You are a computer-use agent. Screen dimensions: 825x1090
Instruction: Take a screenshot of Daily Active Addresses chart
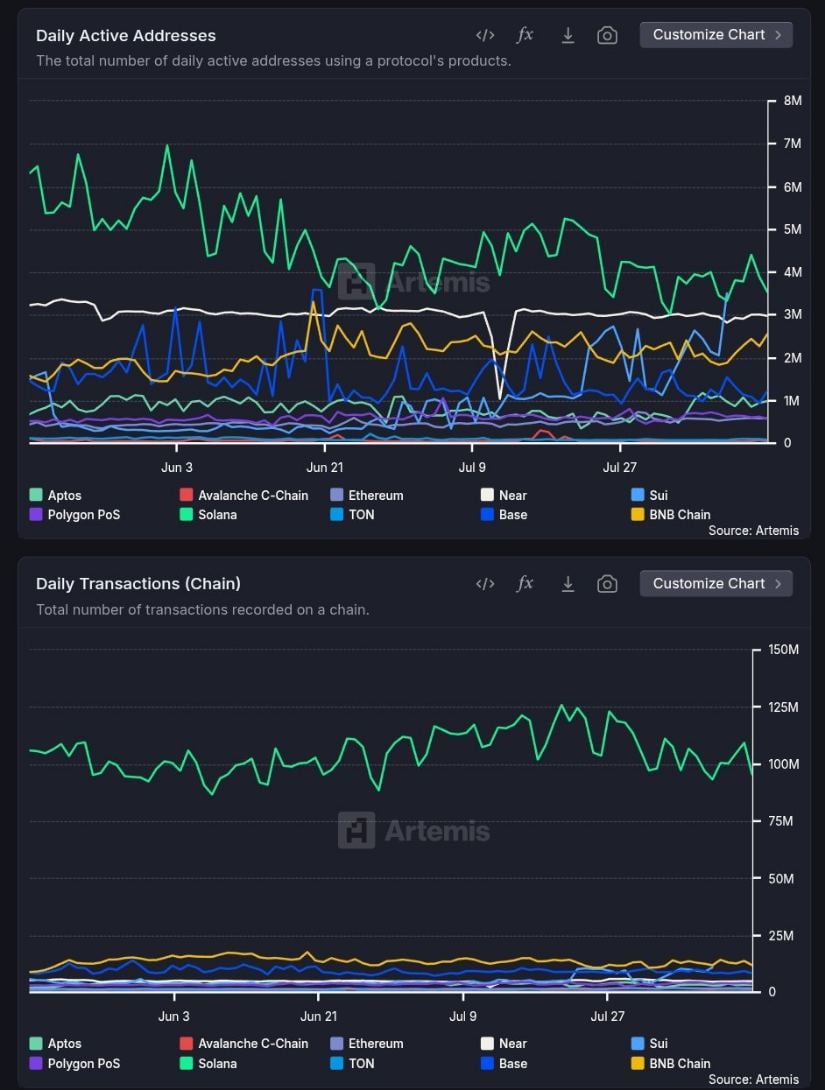click(x=607, y=35)
